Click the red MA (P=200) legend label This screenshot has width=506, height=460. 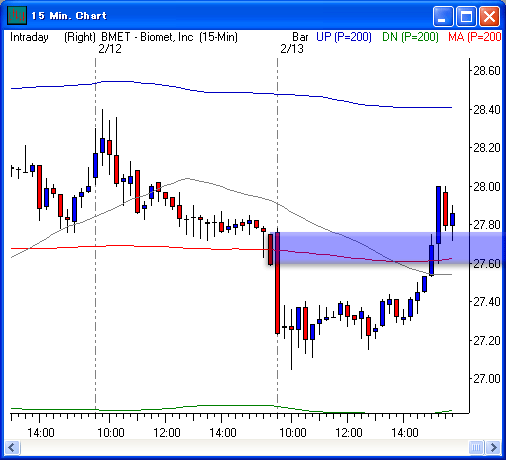[x=475, y=37]
